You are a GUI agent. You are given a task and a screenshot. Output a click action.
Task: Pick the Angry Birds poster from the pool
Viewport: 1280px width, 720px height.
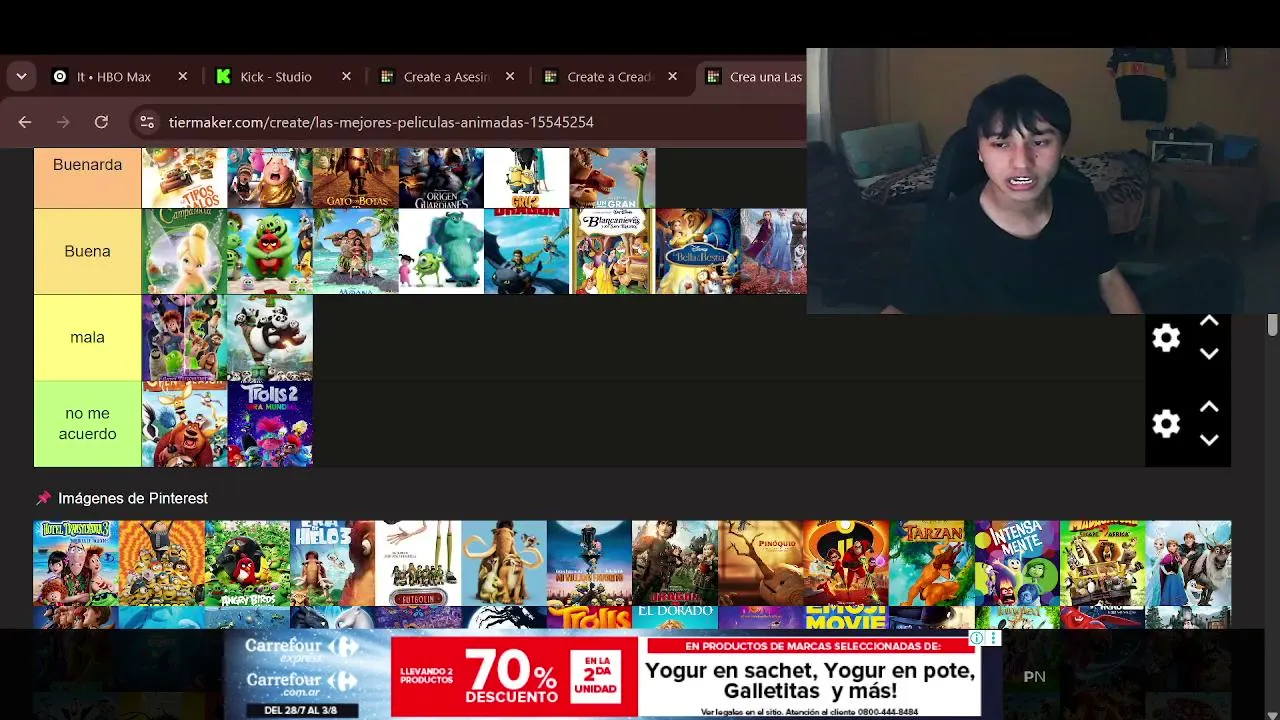[247, 563]
